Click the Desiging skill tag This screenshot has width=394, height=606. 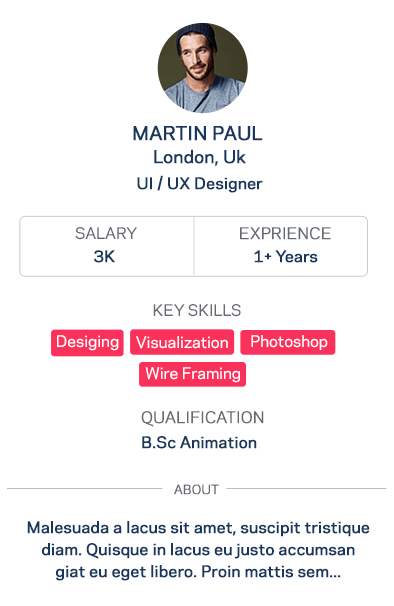(x=87, y=342)
